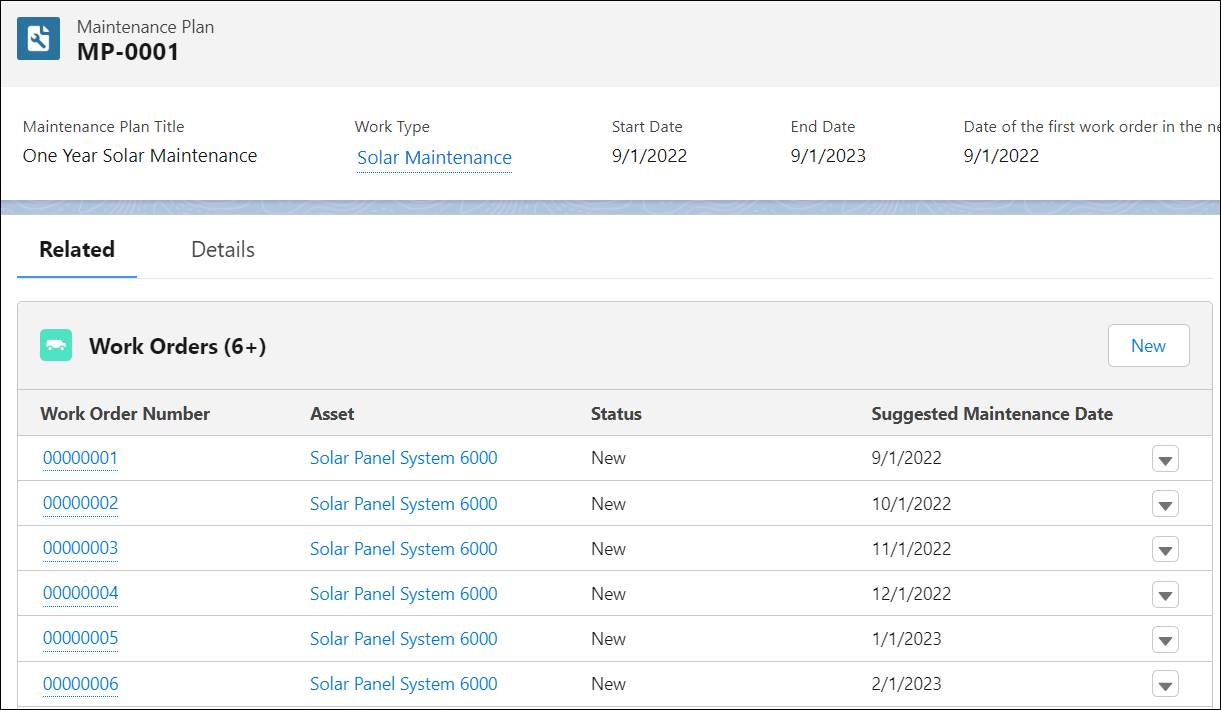The width and height of the screenshot is (1221, 710).
Task: Click the Work Order Number column header
Action: (x=125, y=414)
